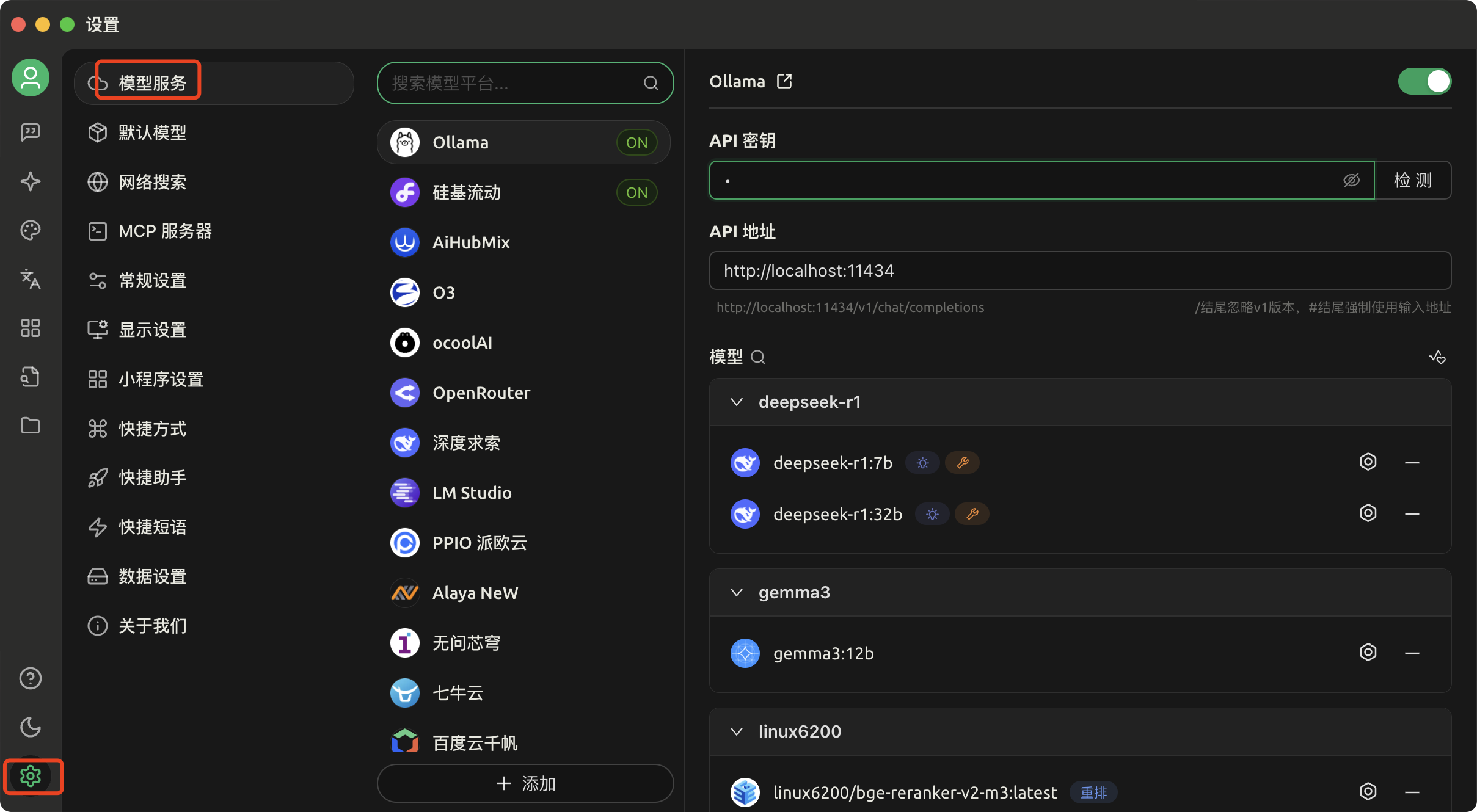Switch theme with the moon icon
The height and width of the screenshot is (812, 1477).
coord(31,727)
